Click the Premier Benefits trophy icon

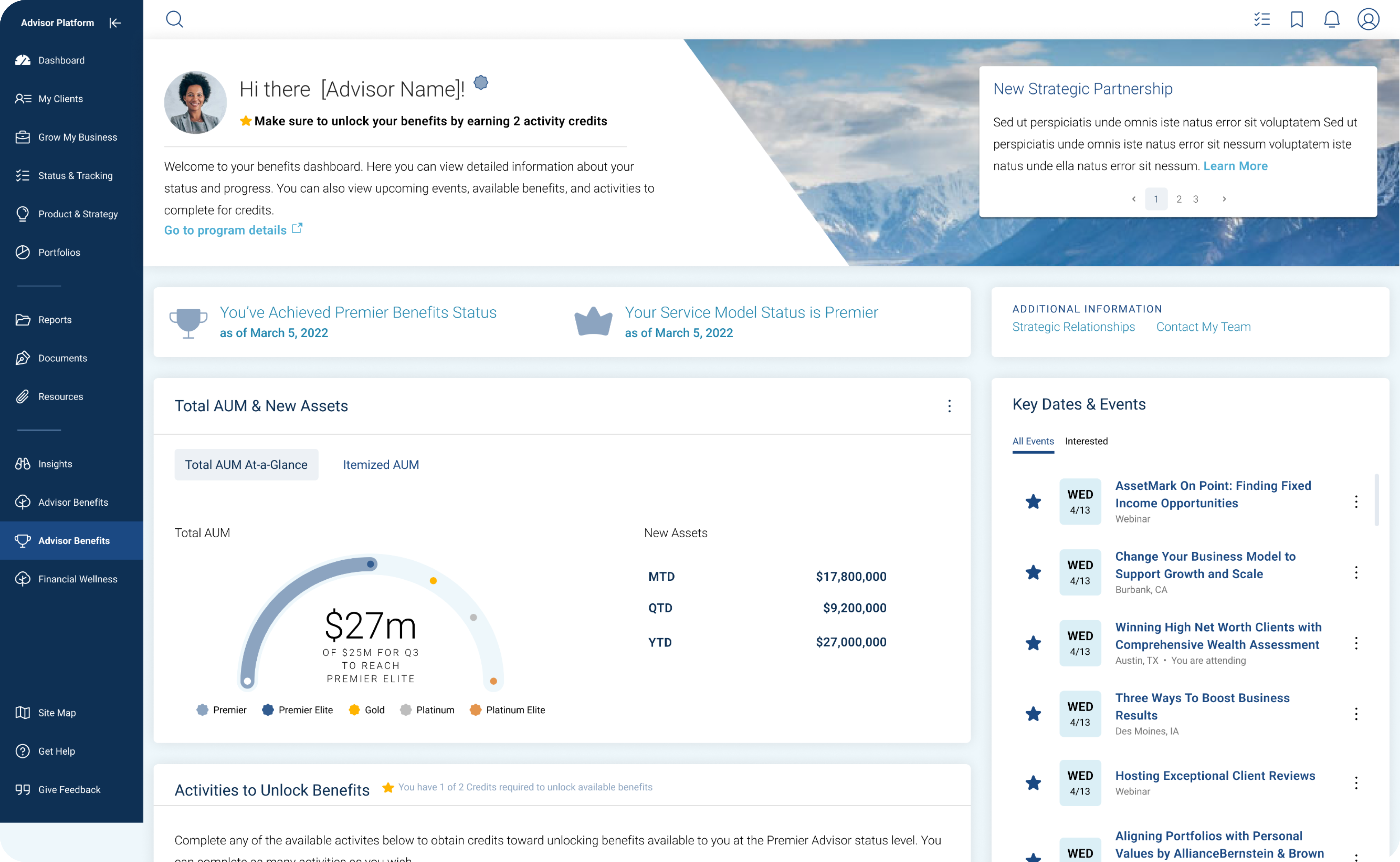tap(188, 323)
